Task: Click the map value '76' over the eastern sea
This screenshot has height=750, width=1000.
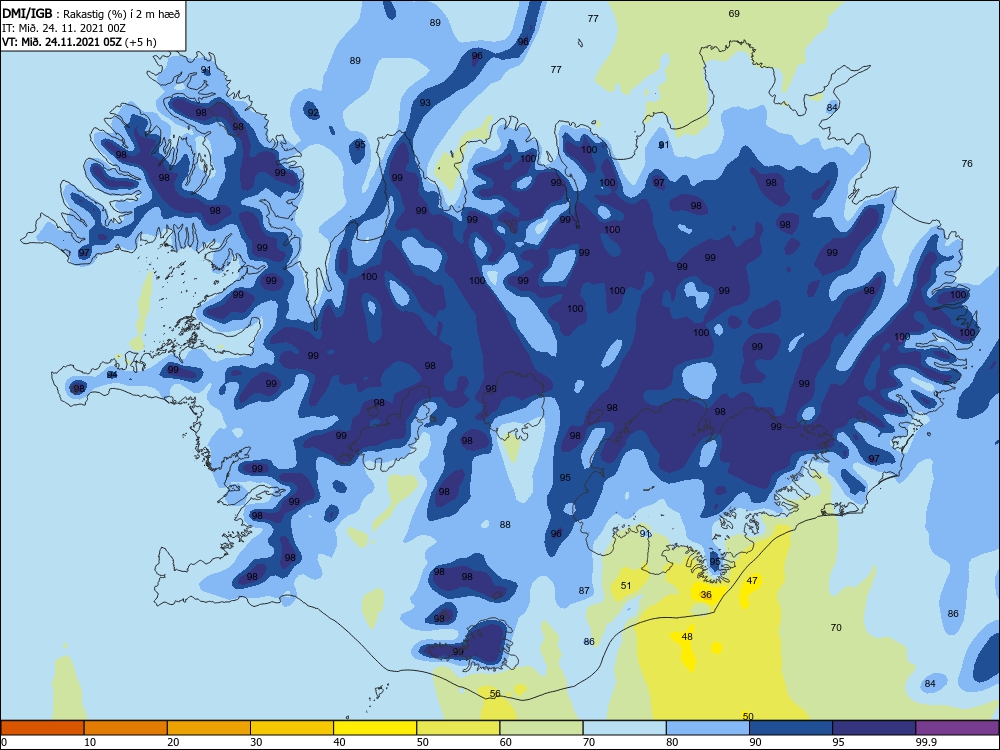Action: (x=967, y=163)
